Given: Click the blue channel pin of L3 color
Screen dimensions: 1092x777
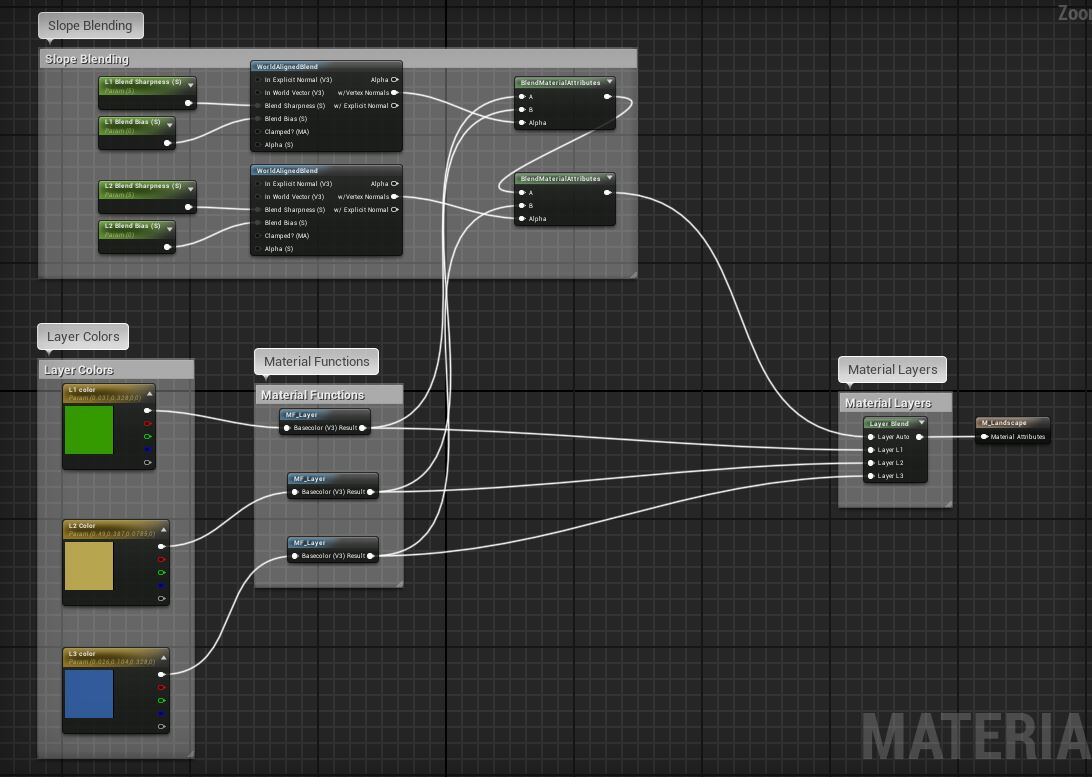Looking at the screenshot, I should (162, 714).
